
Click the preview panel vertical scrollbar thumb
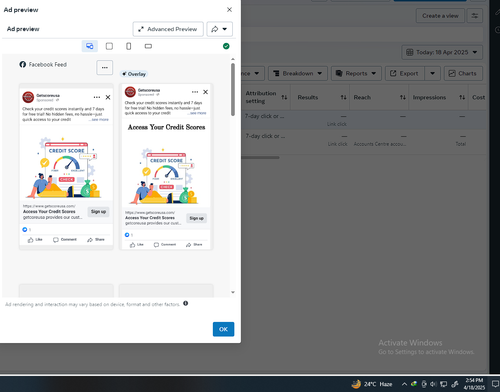point(233,89)
